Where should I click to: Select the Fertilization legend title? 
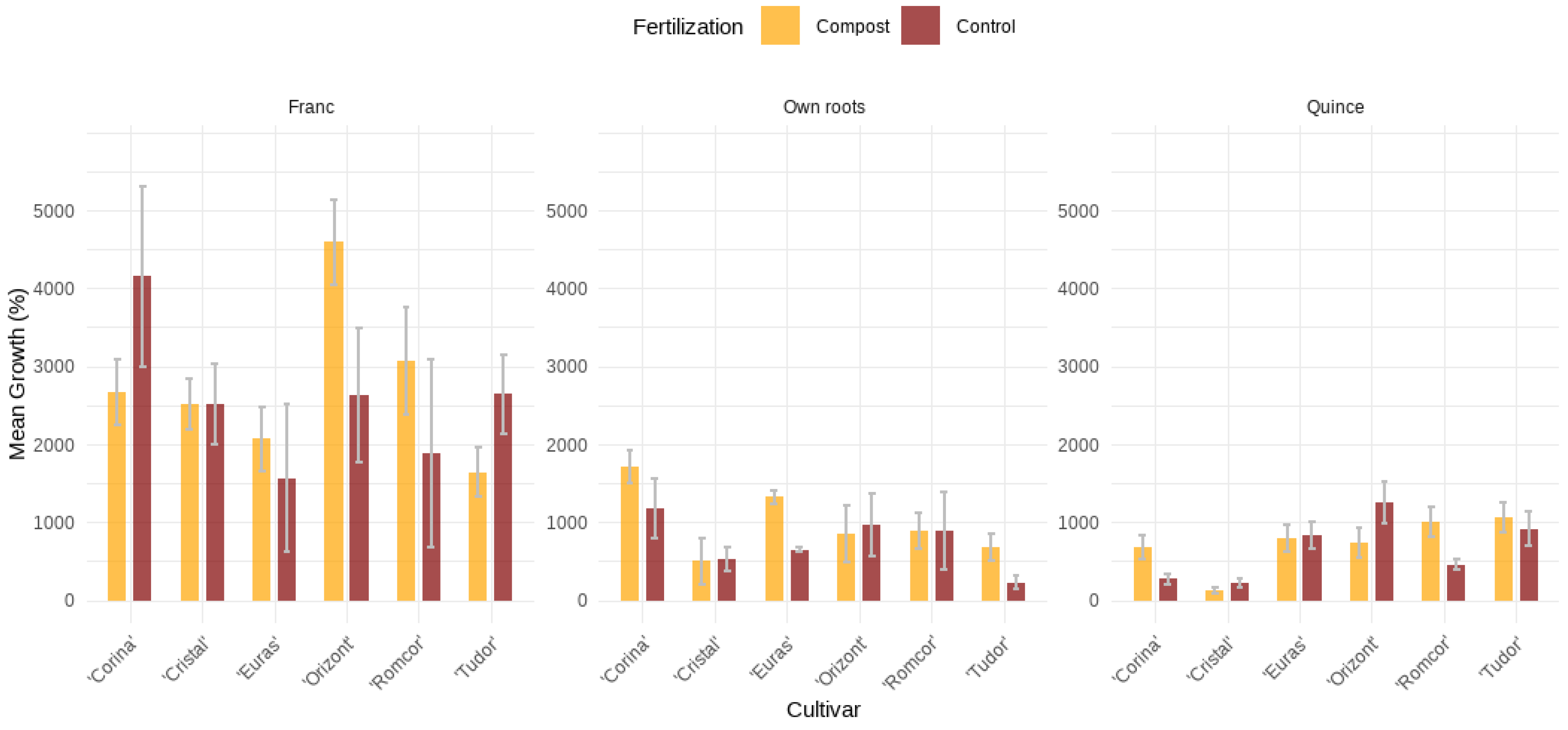[688, 27]
